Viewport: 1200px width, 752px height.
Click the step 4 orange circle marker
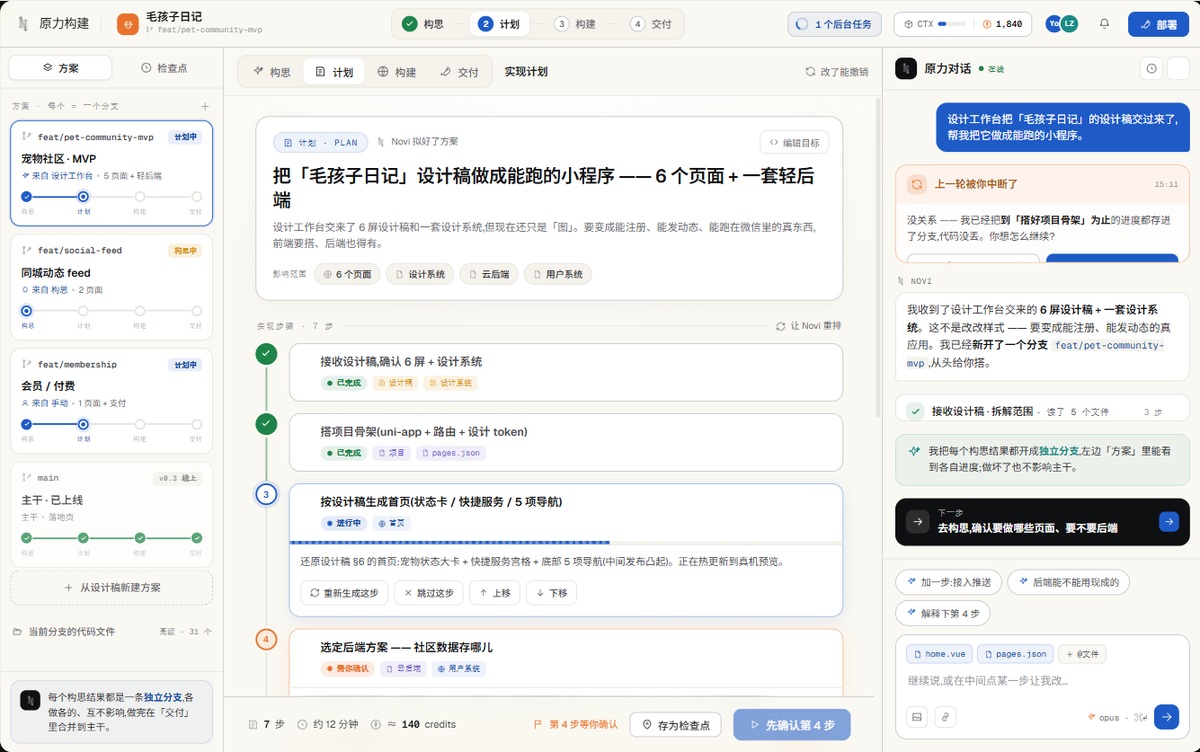266,639
